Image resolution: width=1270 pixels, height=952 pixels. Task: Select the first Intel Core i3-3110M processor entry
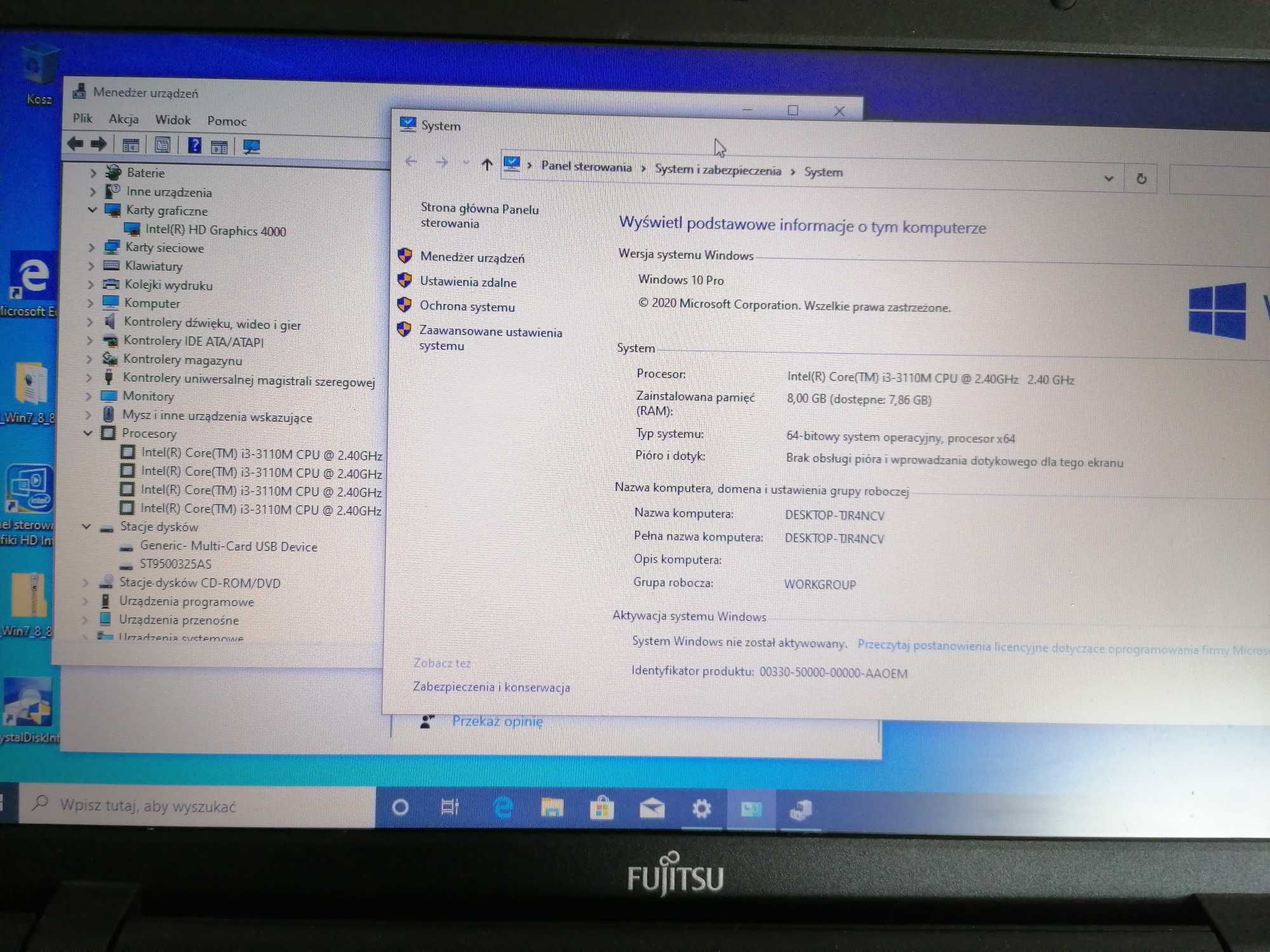coord(261,454)
